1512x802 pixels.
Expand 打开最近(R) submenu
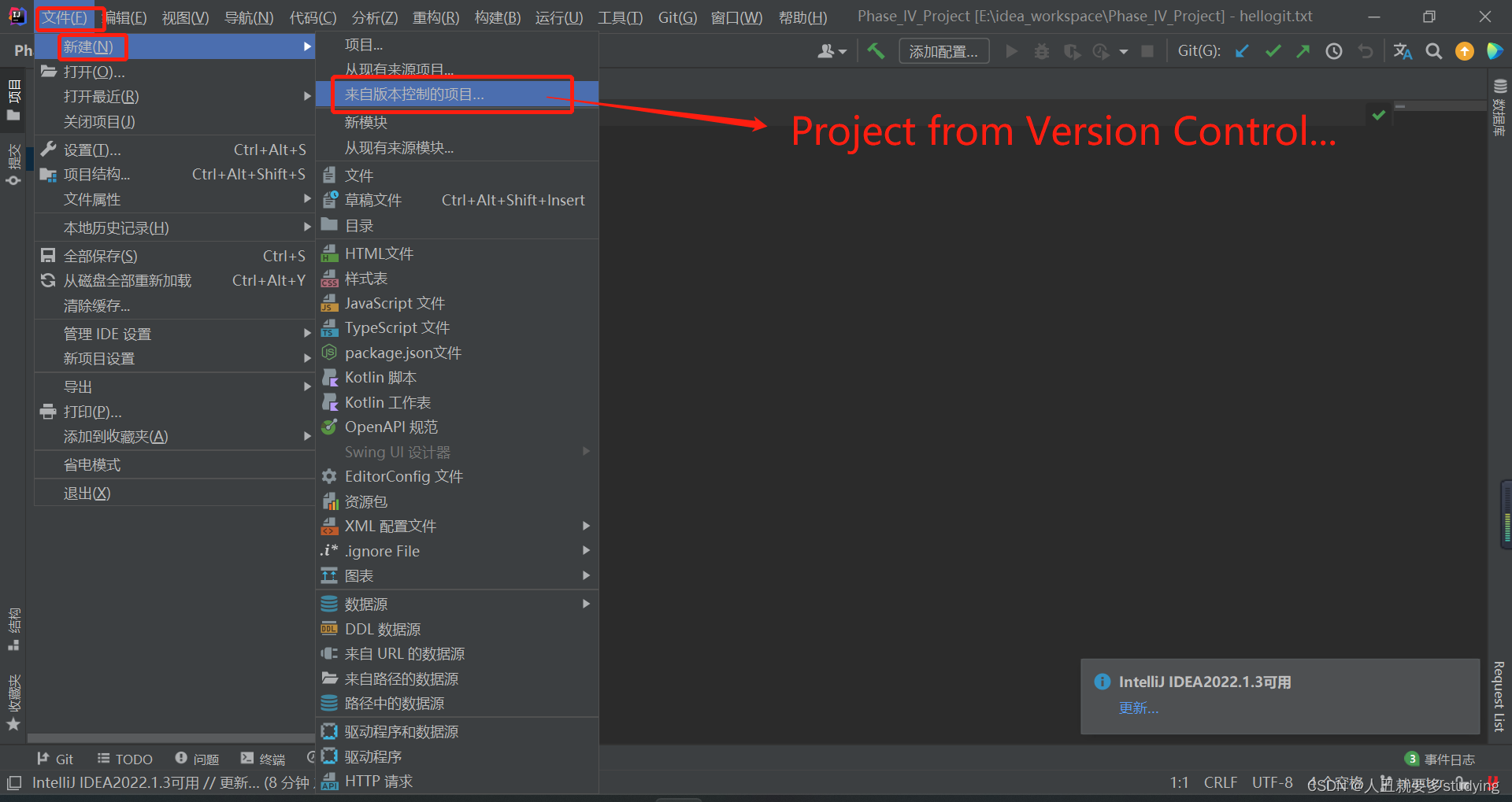pyautogui.click(x=175, y=96)
